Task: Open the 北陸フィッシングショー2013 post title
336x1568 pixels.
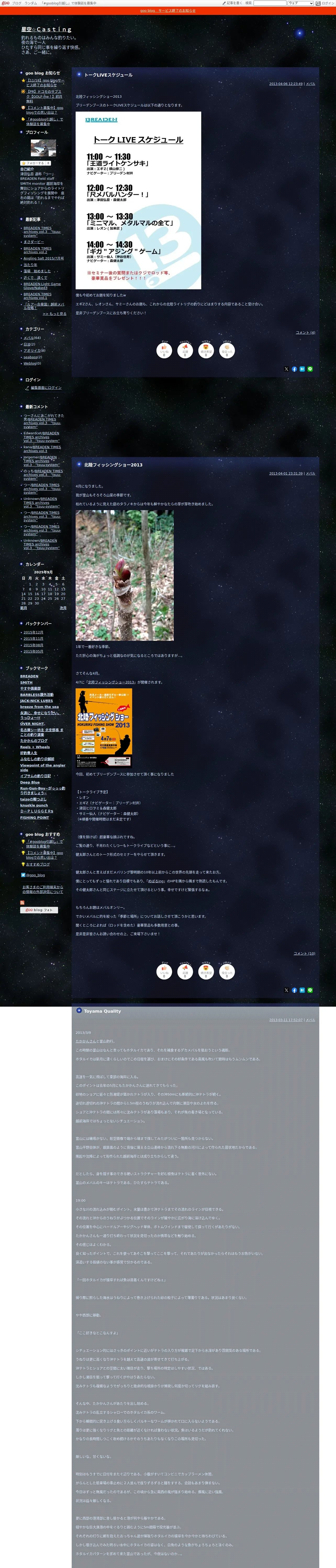Action: pos(113,465)
